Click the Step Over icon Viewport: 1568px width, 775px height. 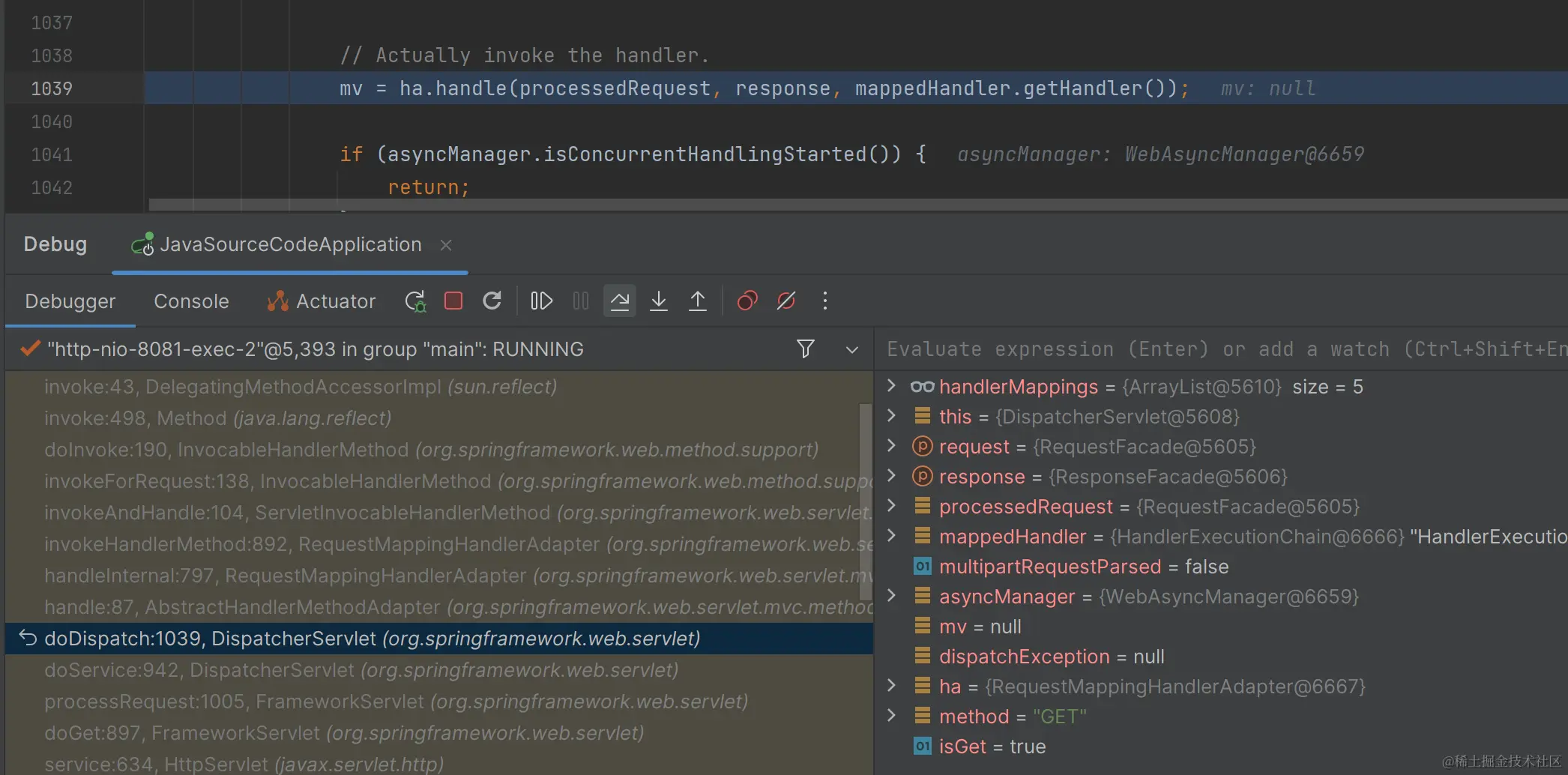620,301
